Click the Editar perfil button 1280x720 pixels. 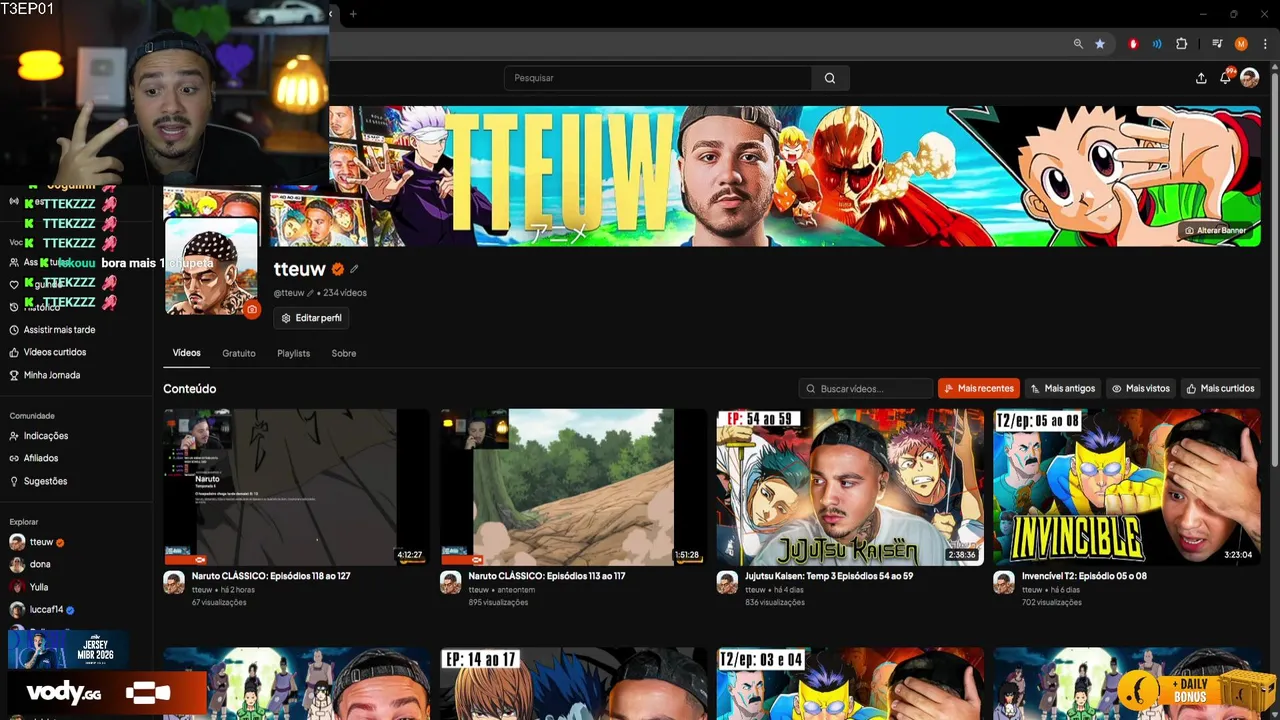coord(311,318)
